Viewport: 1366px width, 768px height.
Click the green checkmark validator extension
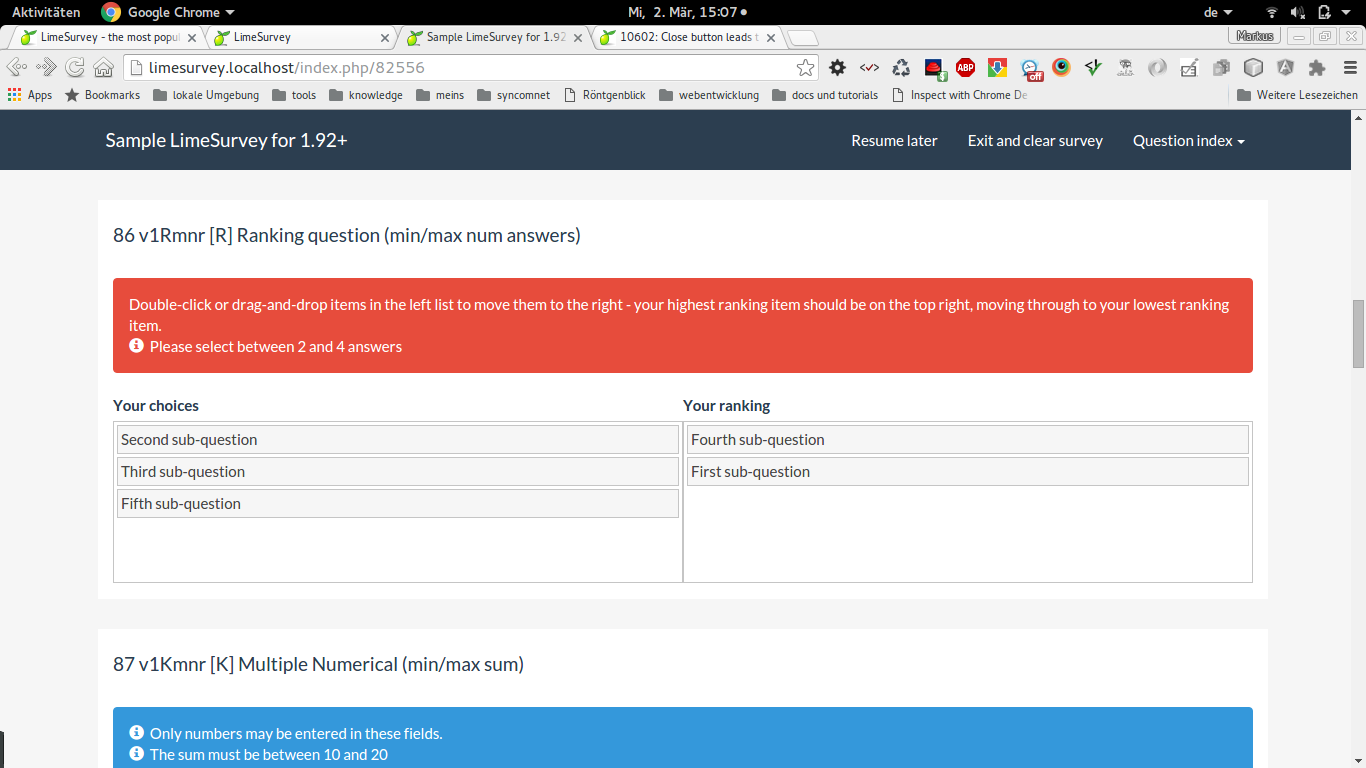(1093, 67)
